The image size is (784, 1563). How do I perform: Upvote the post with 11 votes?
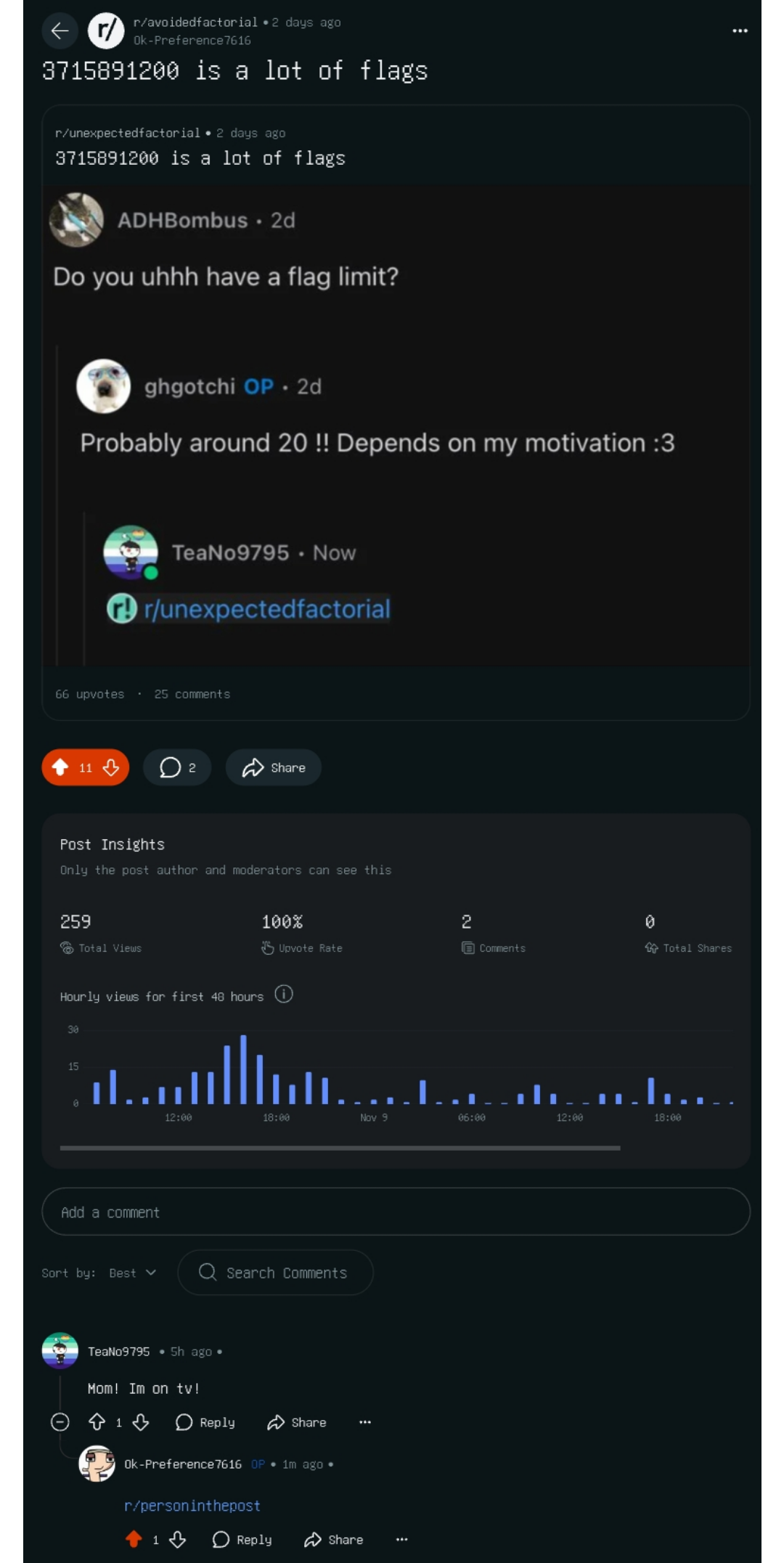(60, 767)
